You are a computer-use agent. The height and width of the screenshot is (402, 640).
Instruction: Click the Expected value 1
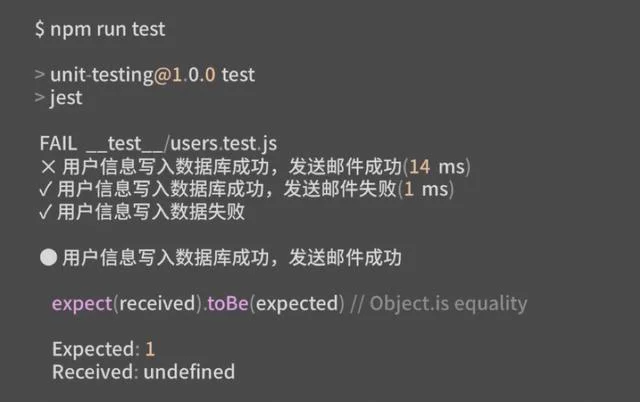pyautogui.click(x=150, y=349)
